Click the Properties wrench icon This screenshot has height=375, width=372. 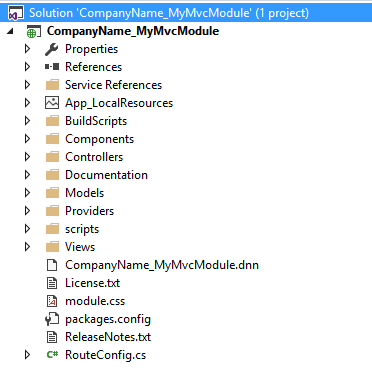(x=52, y=49)
